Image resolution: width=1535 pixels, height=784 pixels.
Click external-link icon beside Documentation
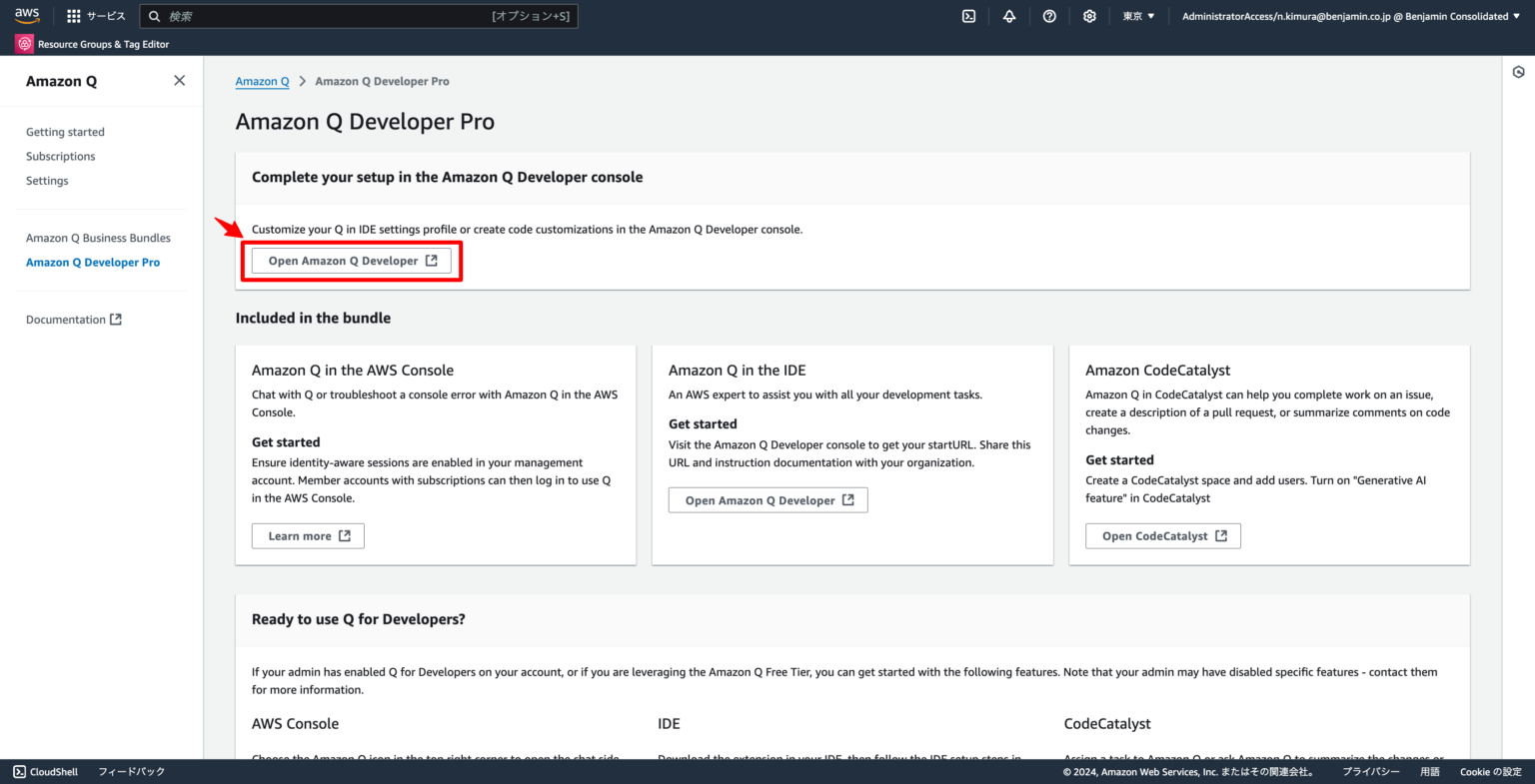[116, 320]
